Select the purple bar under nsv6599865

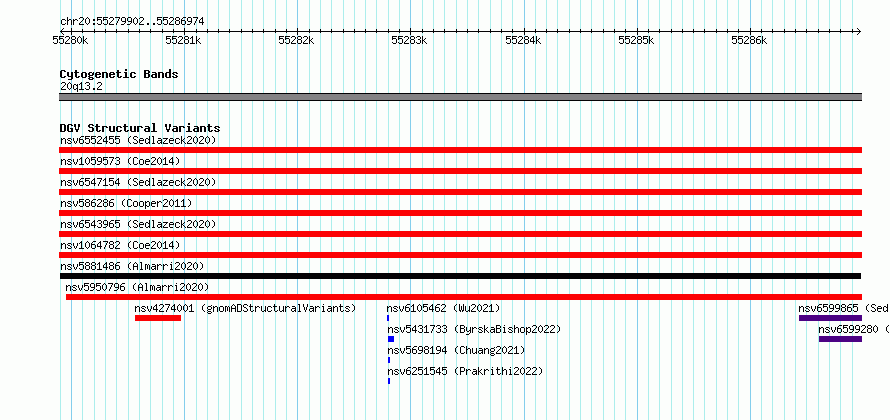(830, 318)
